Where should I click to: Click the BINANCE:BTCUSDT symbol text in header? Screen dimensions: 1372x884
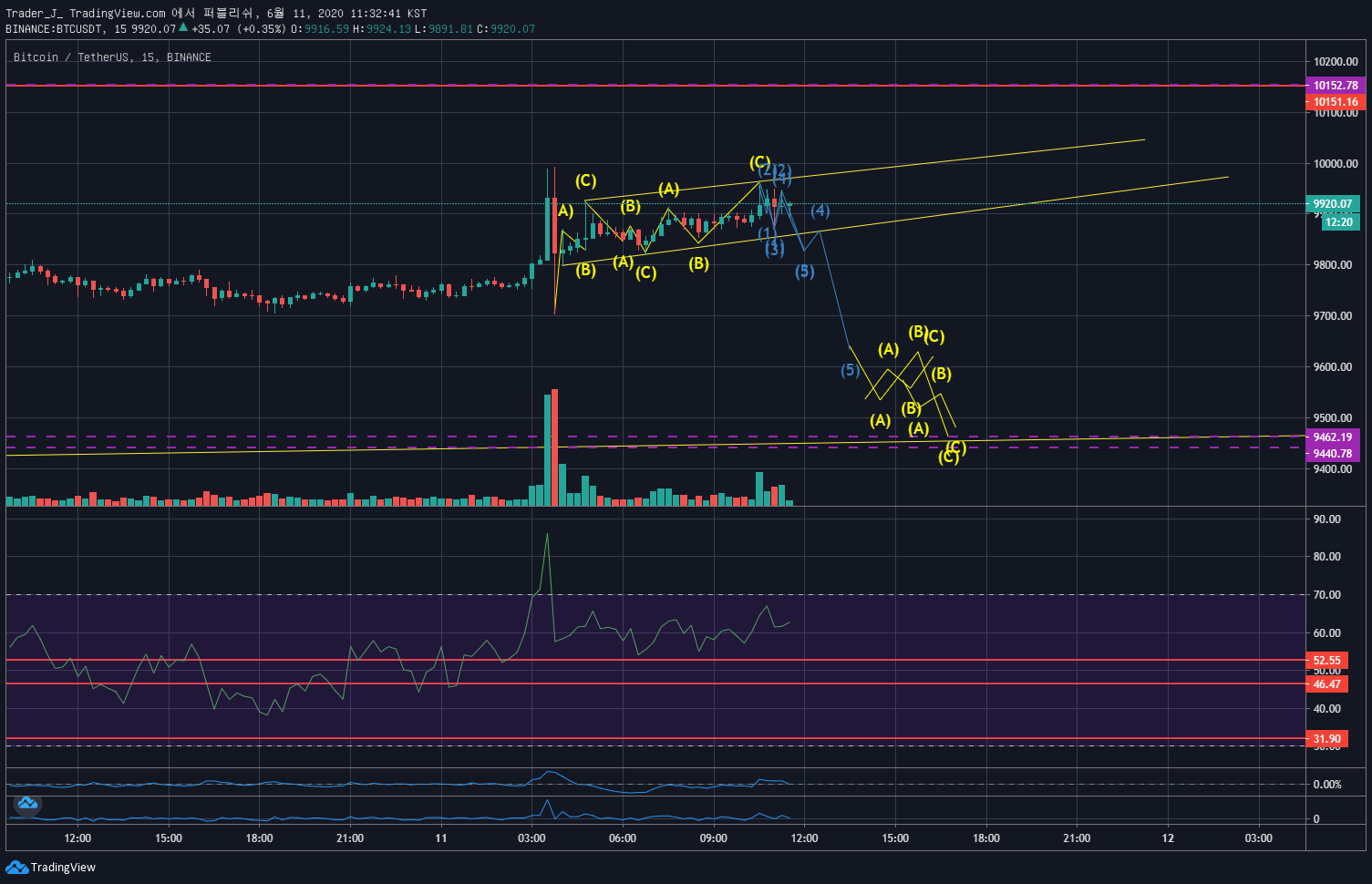tap(54, 29)
